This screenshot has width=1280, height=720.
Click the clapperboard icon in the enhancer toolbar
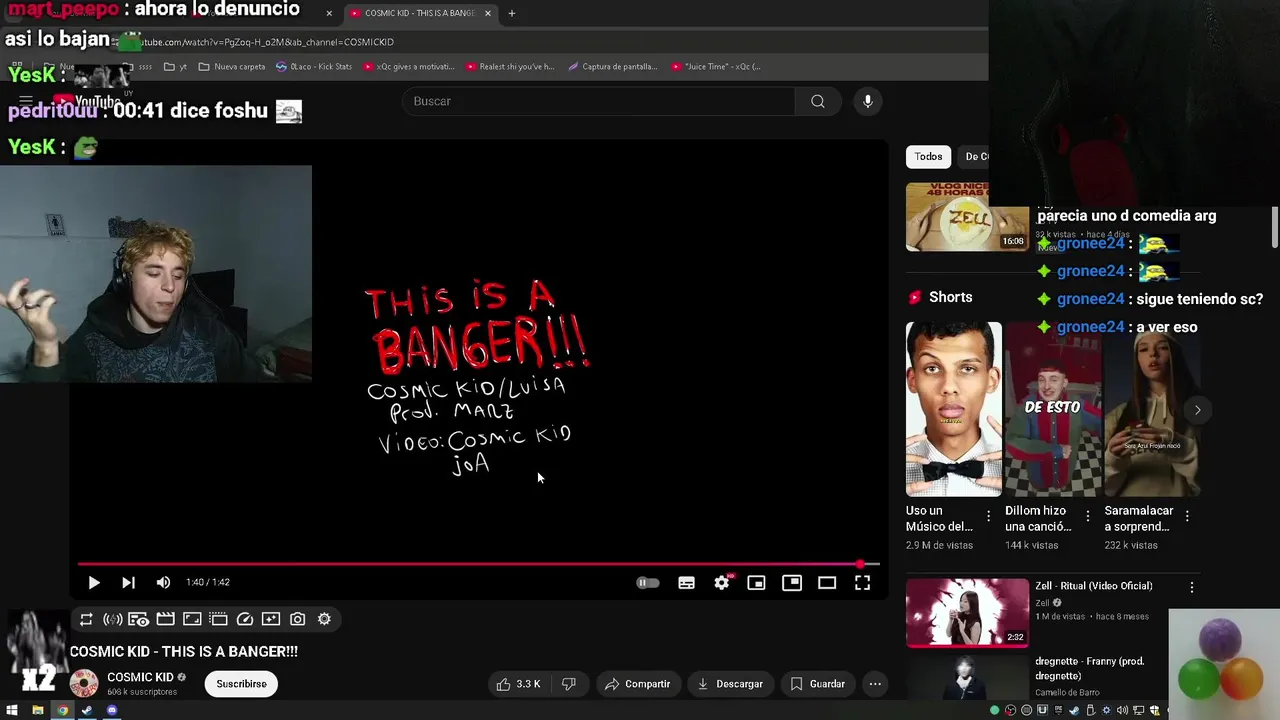(166, 619)
